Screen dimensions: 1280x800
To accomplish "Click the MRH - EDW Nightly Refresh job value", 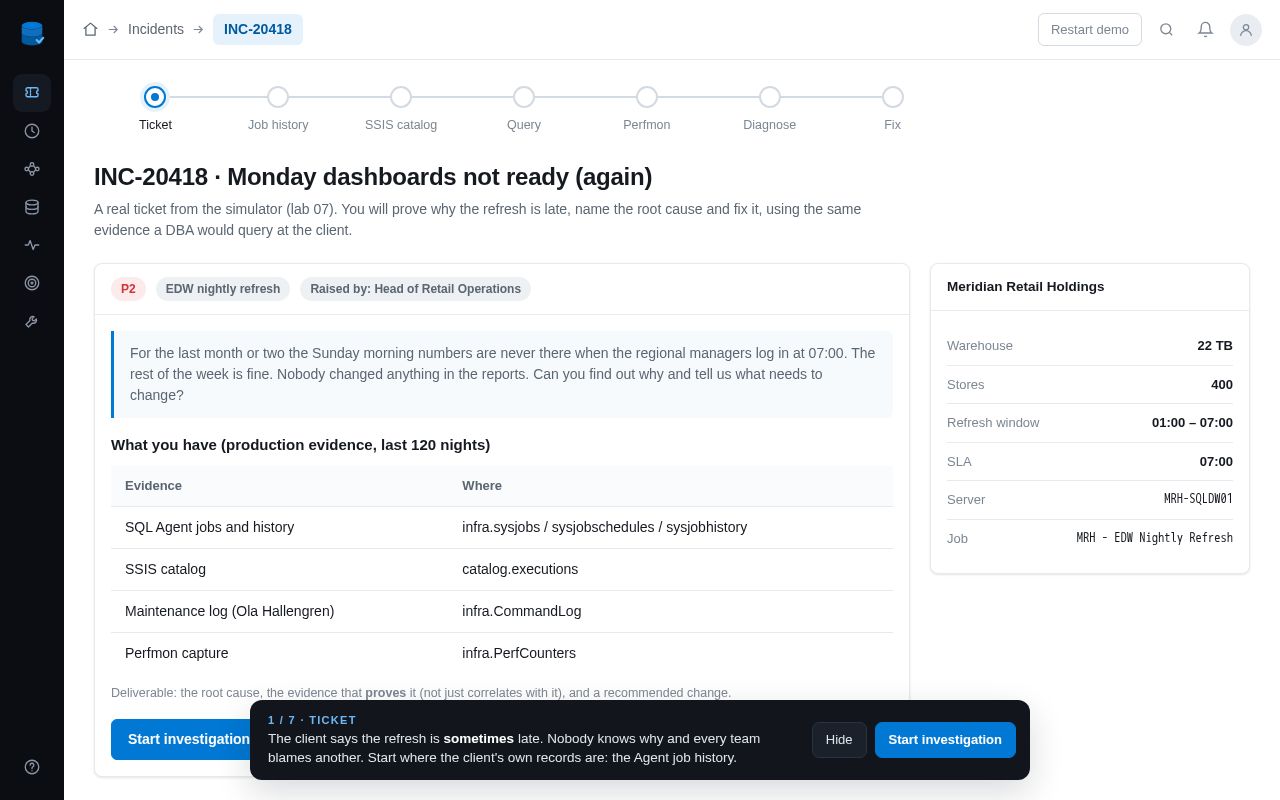I will (1154, 538).
